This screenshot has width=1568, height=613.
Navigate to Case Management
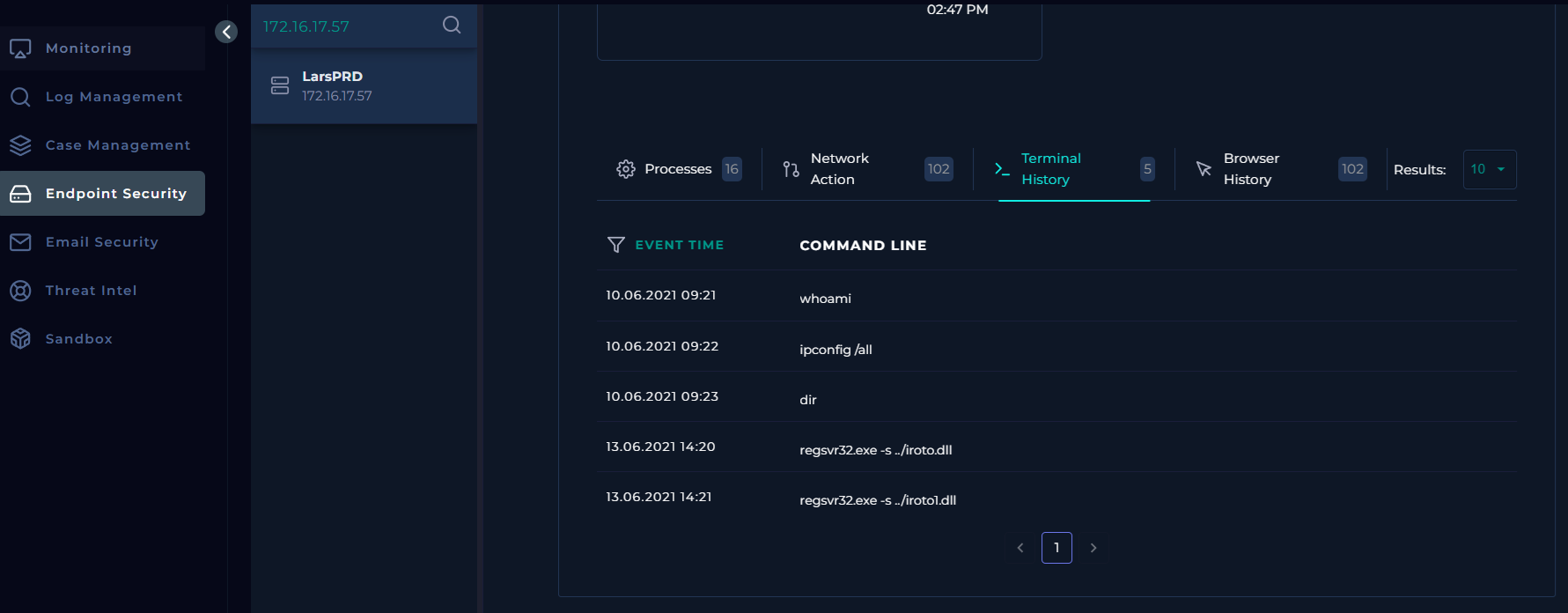[x=118, y=145]
